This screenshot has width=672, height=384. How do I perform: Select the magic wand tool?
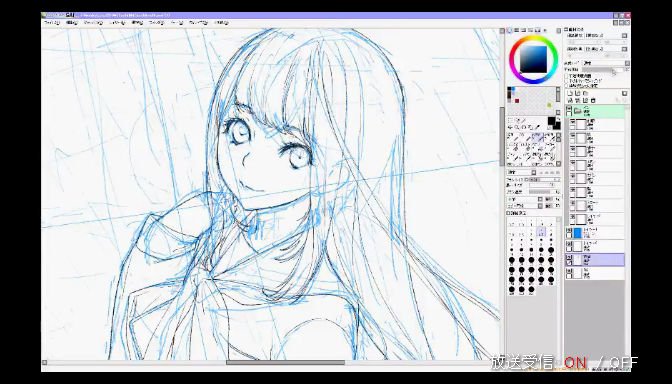tap(524, 120)
